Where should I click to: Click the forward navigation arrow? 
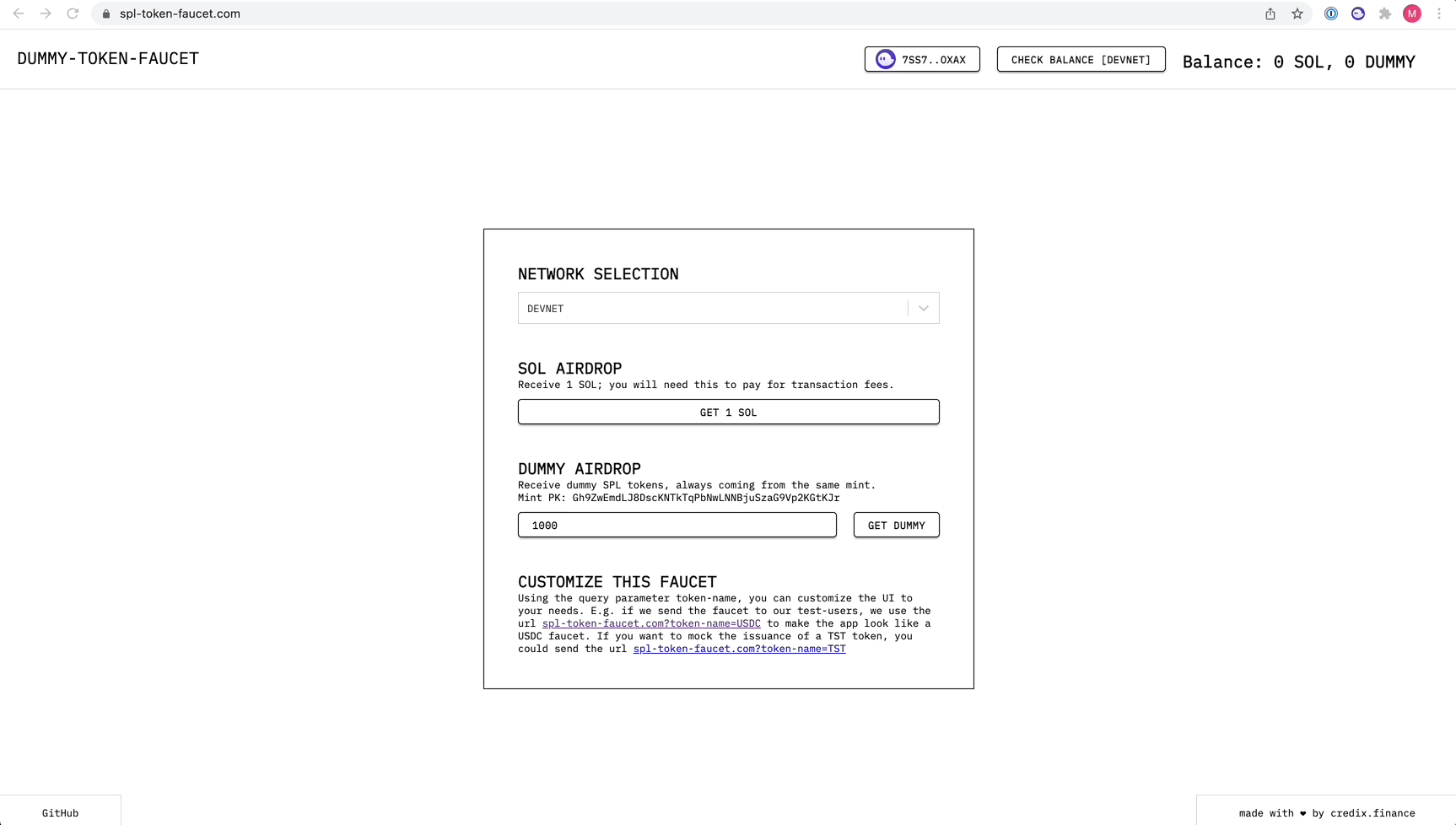pyautogui.click(x=46, y=13)
